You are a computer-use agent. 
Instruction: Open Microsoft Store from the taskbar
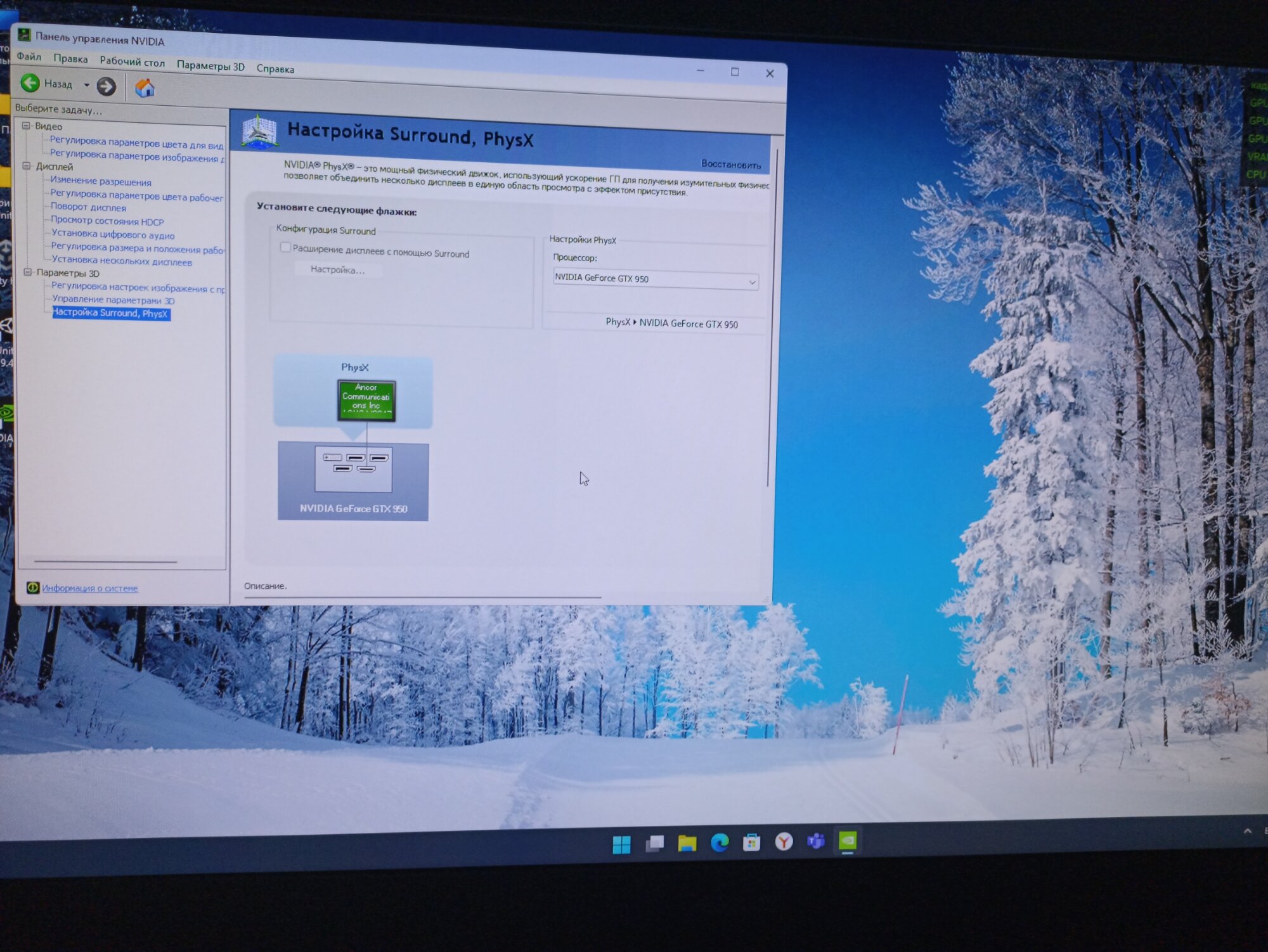751,842
